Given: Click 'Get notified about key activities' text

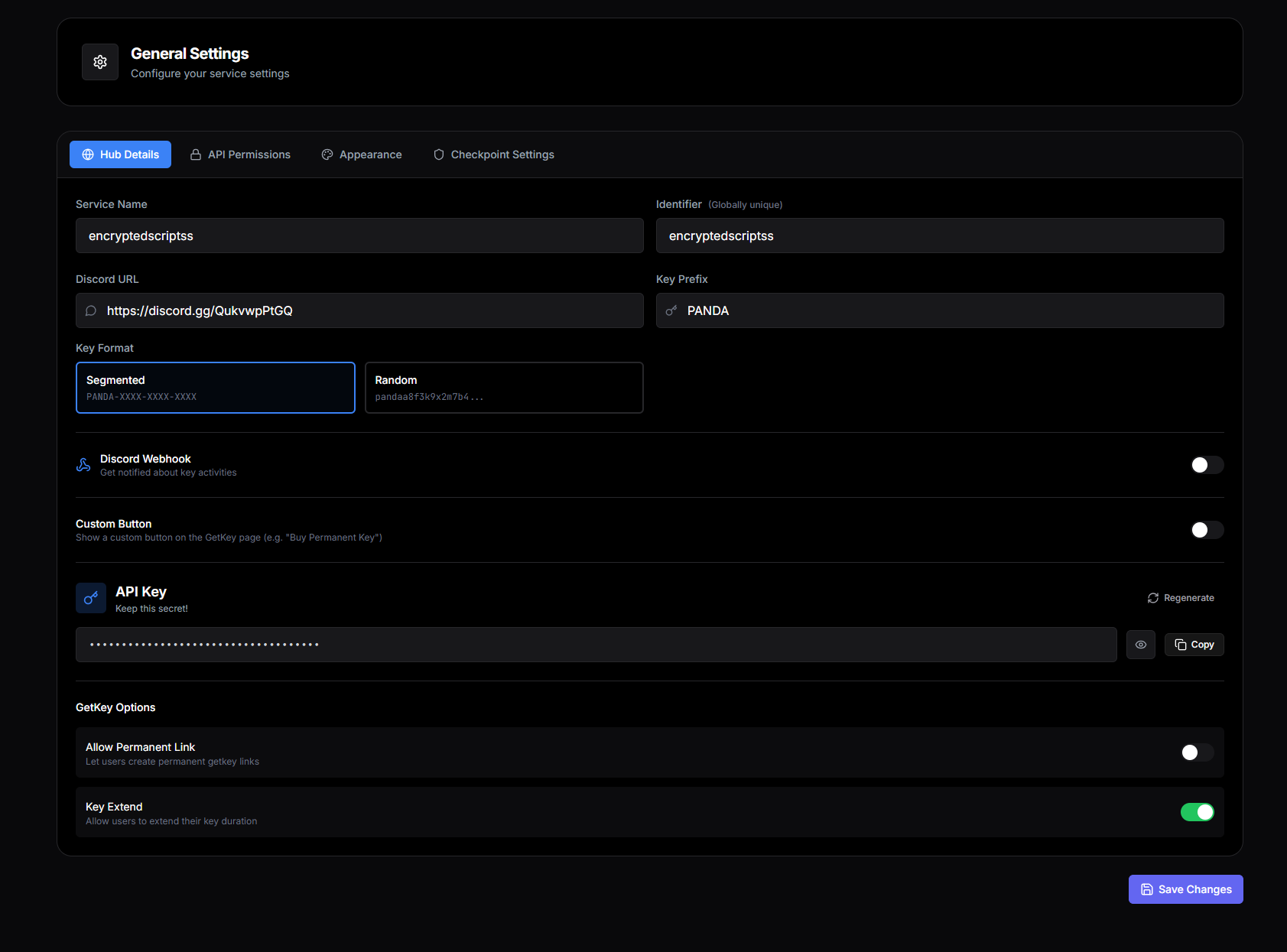Looking at the screenshot, I should click(x=168, y=473).
